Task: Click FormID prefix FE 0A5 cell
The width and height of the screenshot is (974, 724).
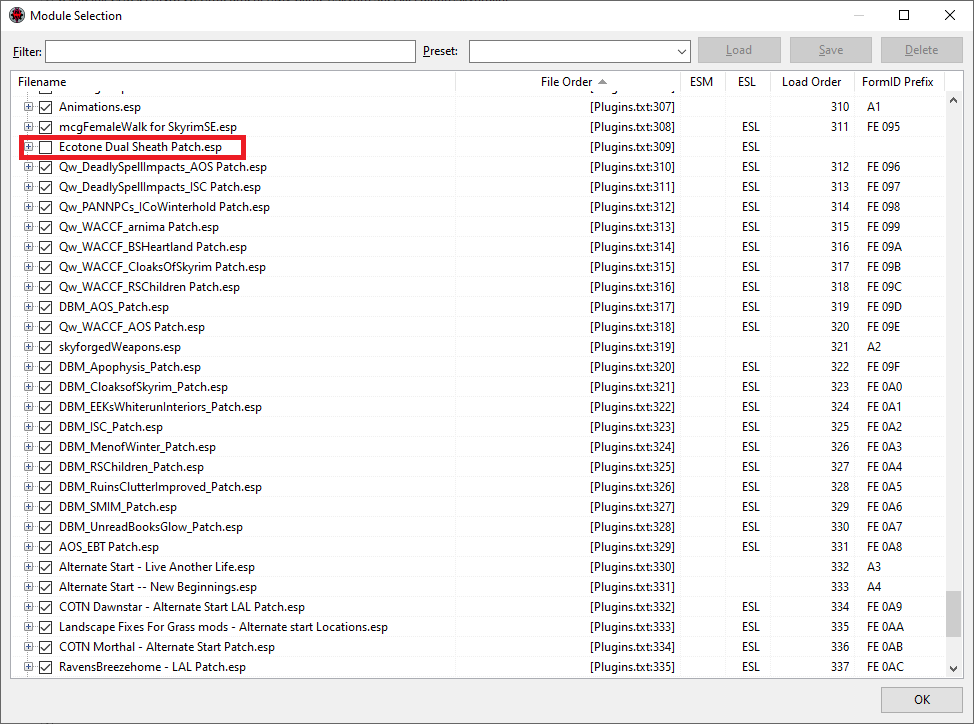Action: click(885, 487)
